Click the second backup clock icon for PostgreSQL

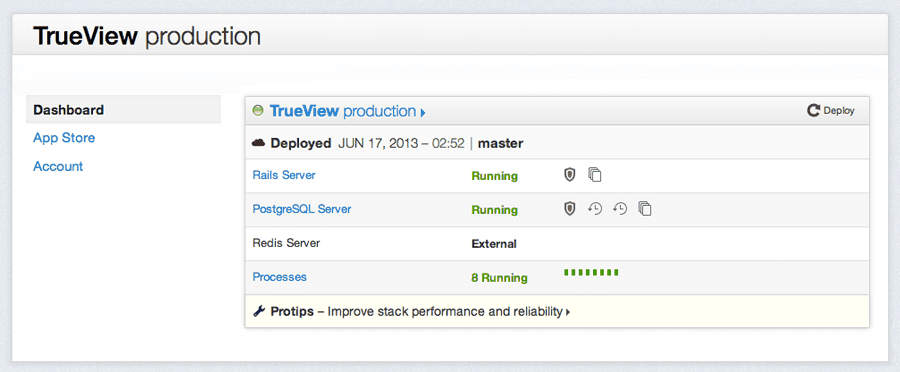[x=620, y=209]
